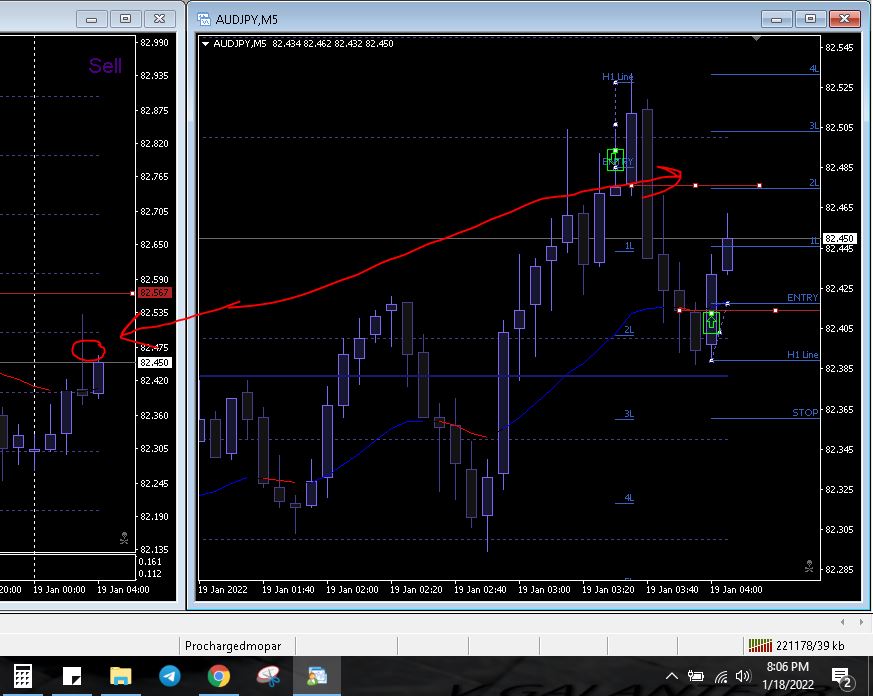Open the Action Center notifications icon
The image size is (873, 696).
(x=841, y=677)
